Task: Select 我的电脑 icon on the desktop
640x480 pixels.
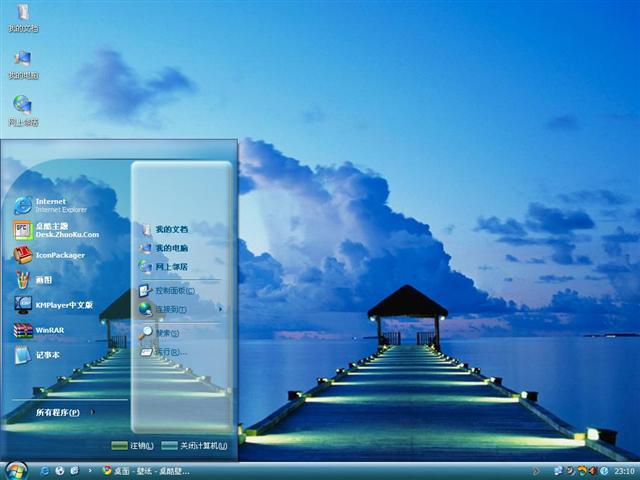Action: tap(23, 65)
